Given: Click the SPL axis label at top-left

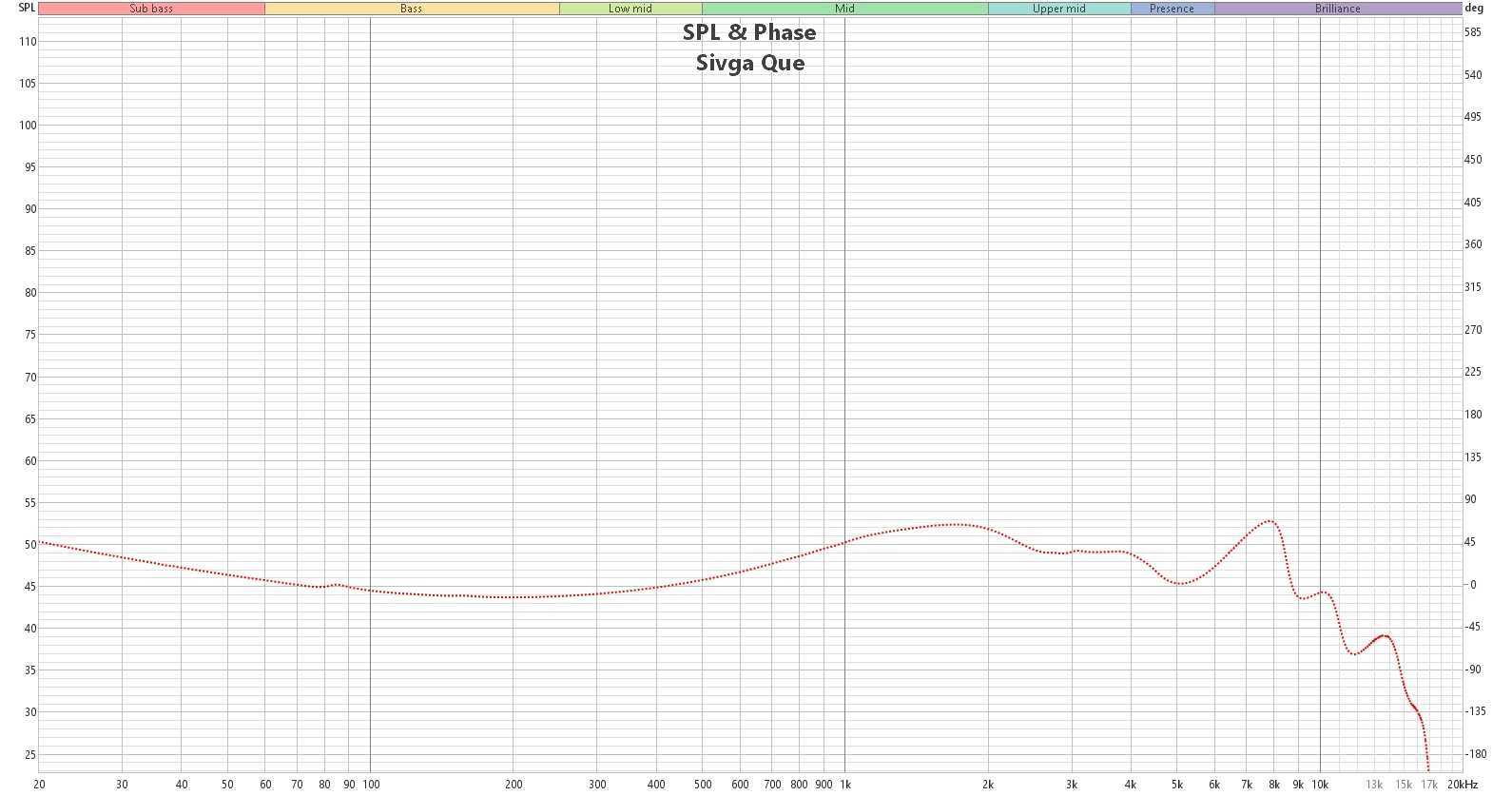Looking at the screenshot, I should point(27,8).
